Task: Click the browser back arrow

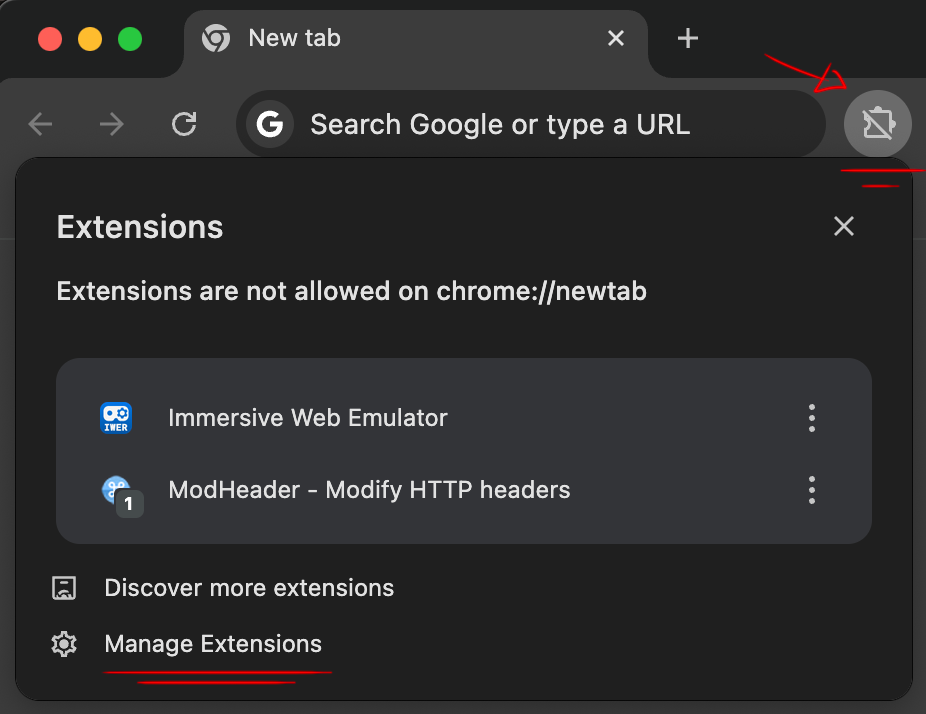Action: [40, 124]
